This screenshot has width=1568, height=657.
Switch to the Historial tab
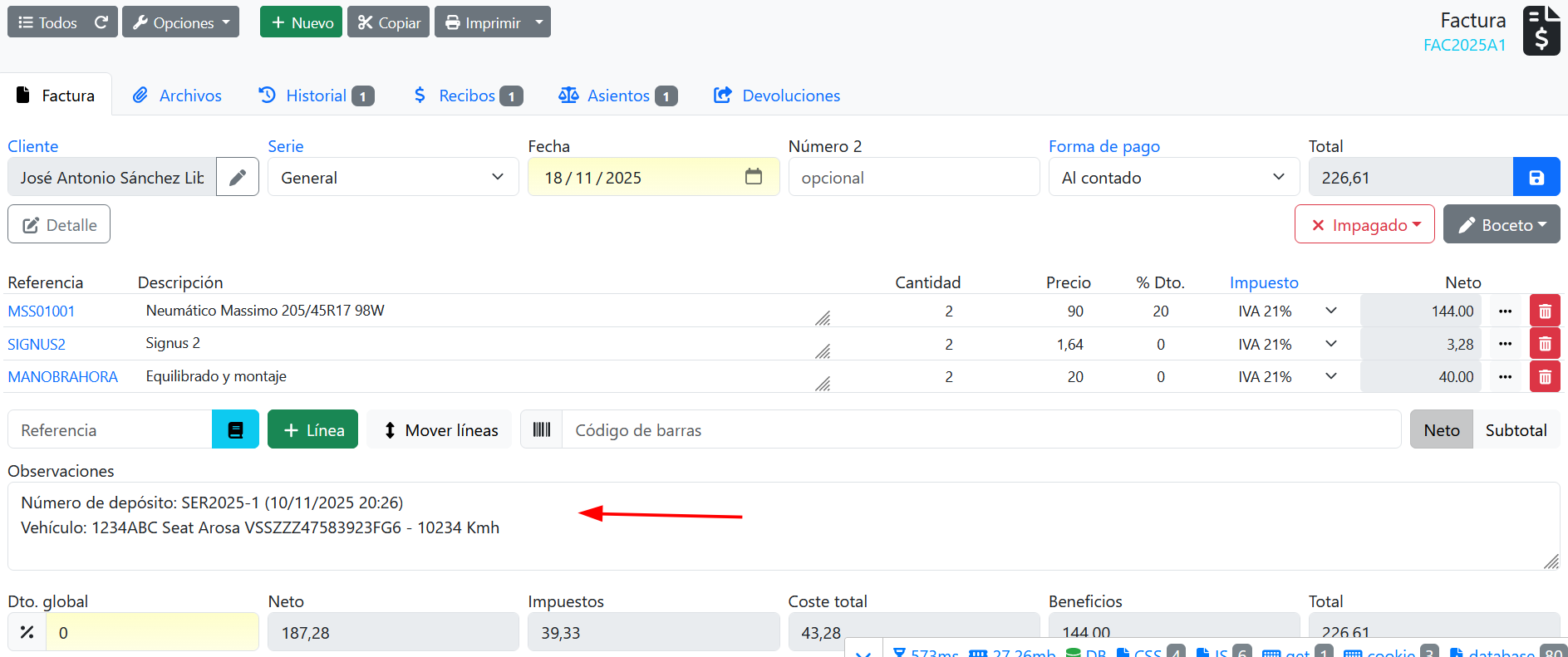[x=316, y=96]
